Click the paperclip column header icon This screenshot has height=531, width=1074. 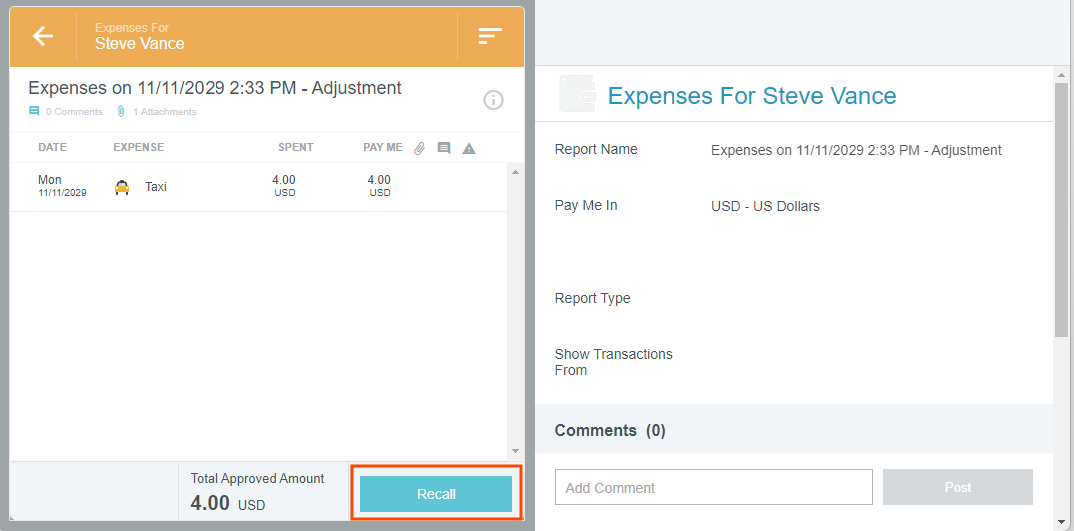(x=420, y=148)
